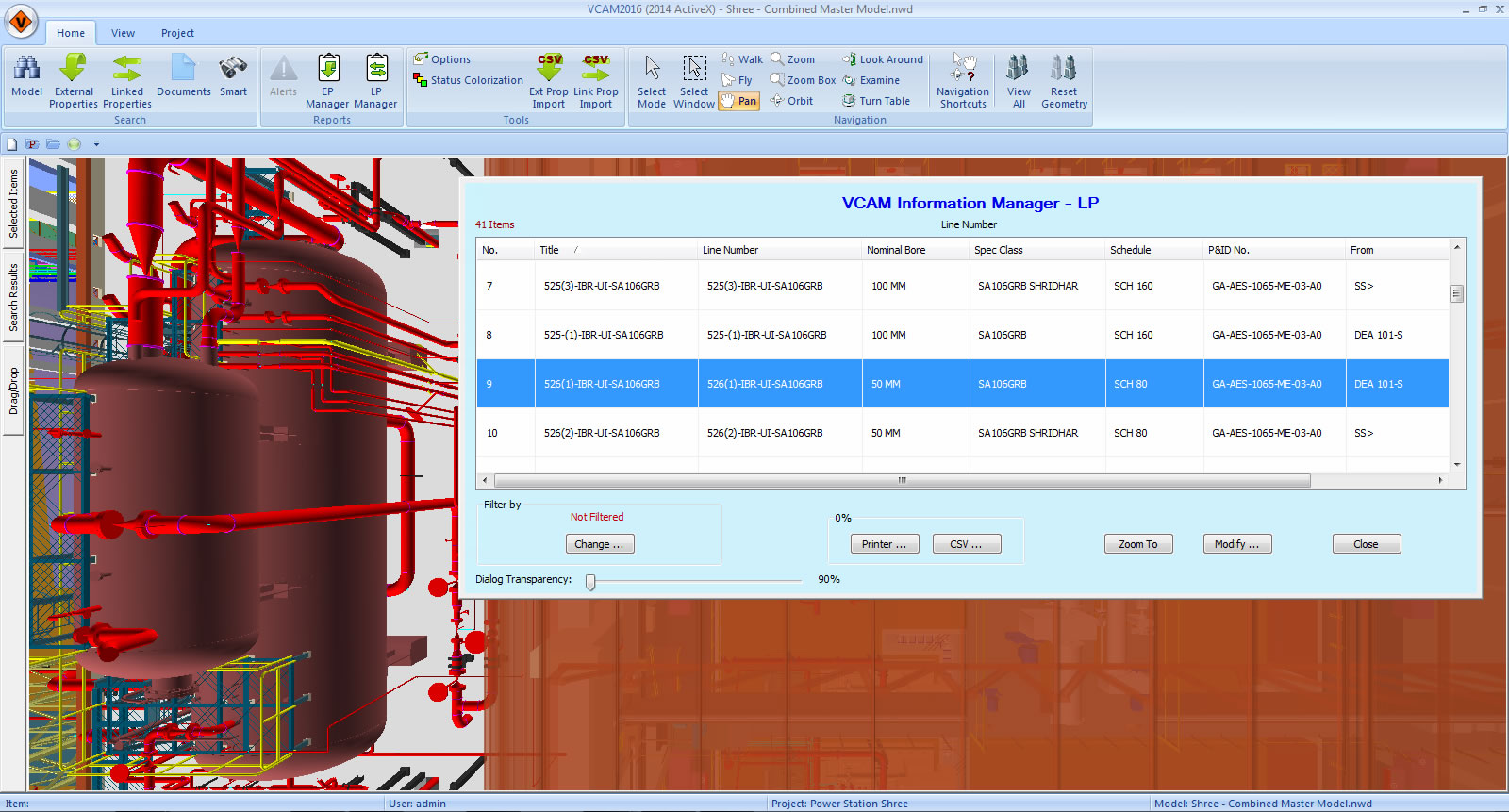Activate the Pan navigation mode
Screen dimensions: 1509x812
click(x=738, y=101)
